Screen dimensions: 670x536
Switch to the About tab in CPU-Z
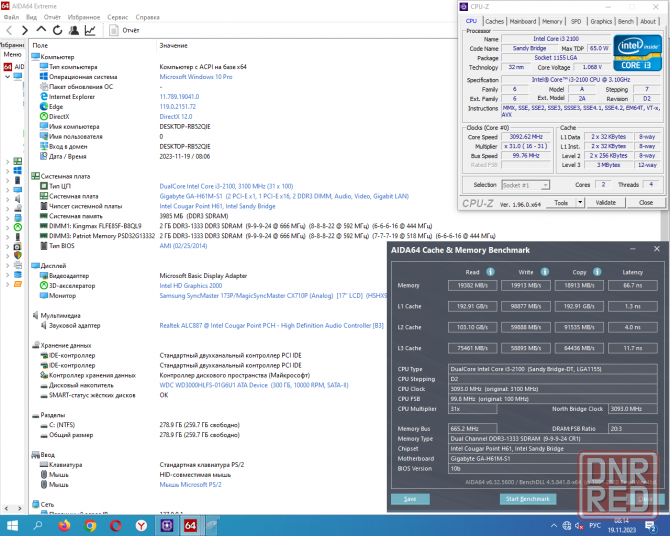648,21
